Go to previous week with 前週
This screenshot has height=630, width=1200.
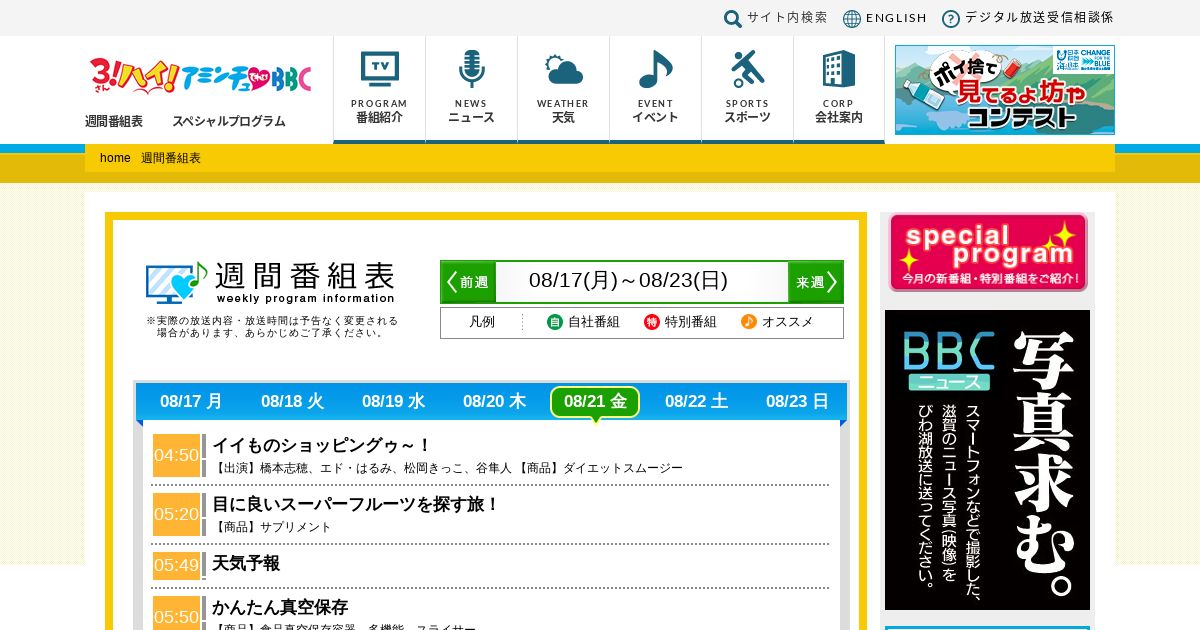(468, 282)
